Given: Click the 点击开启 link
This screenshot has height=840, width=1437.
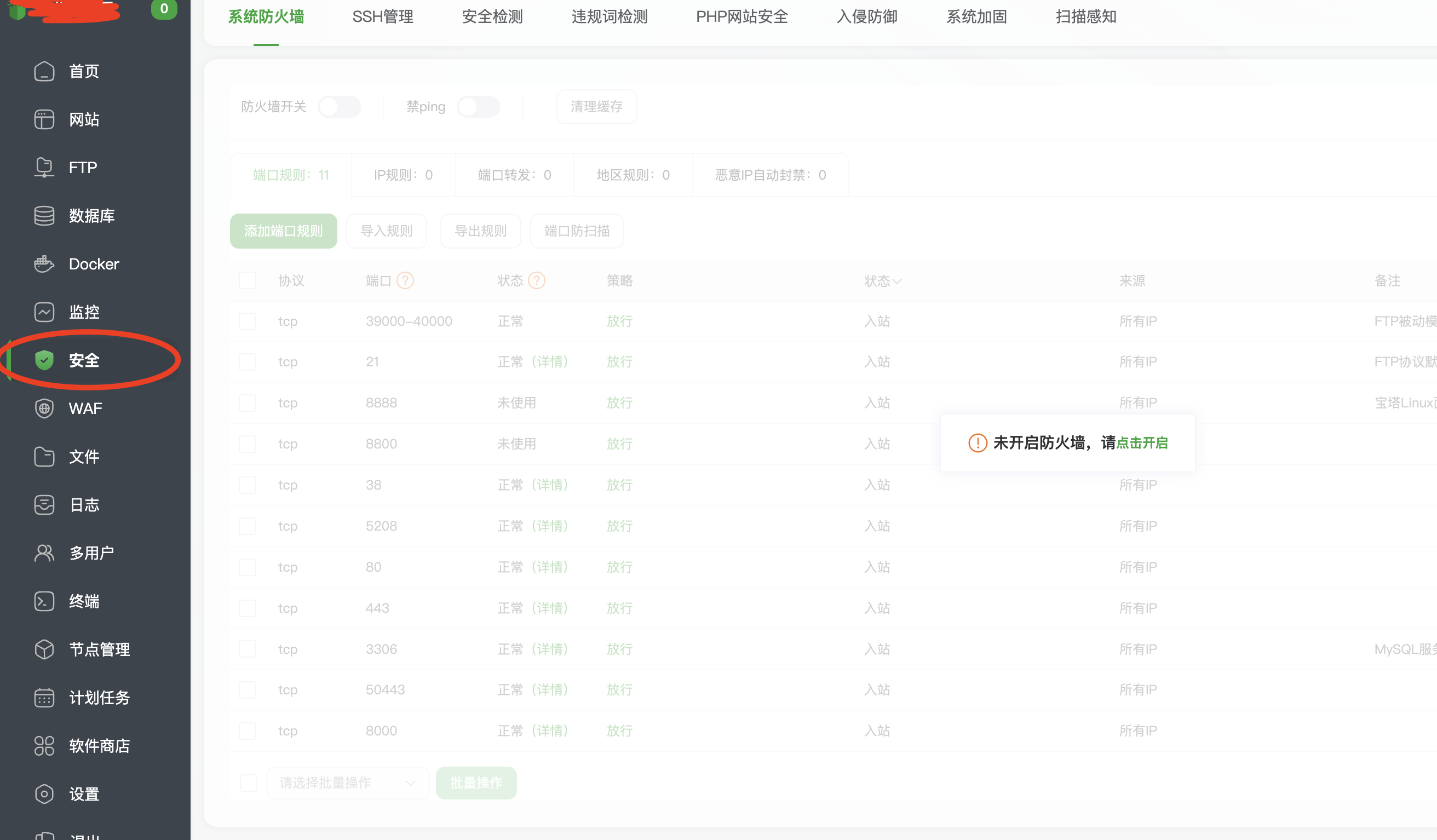Looking at the screenshot, I should (x=1142, y=442).
